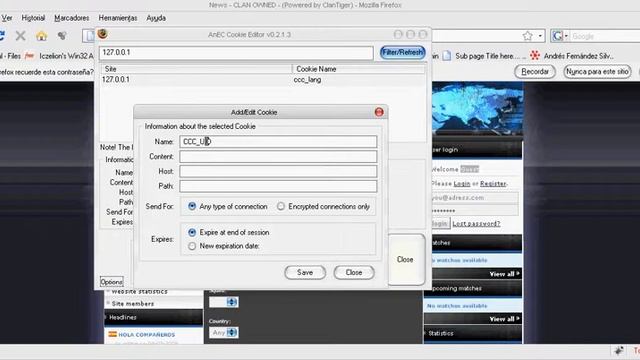Open the dropdown above the Country field

[224, 302]
